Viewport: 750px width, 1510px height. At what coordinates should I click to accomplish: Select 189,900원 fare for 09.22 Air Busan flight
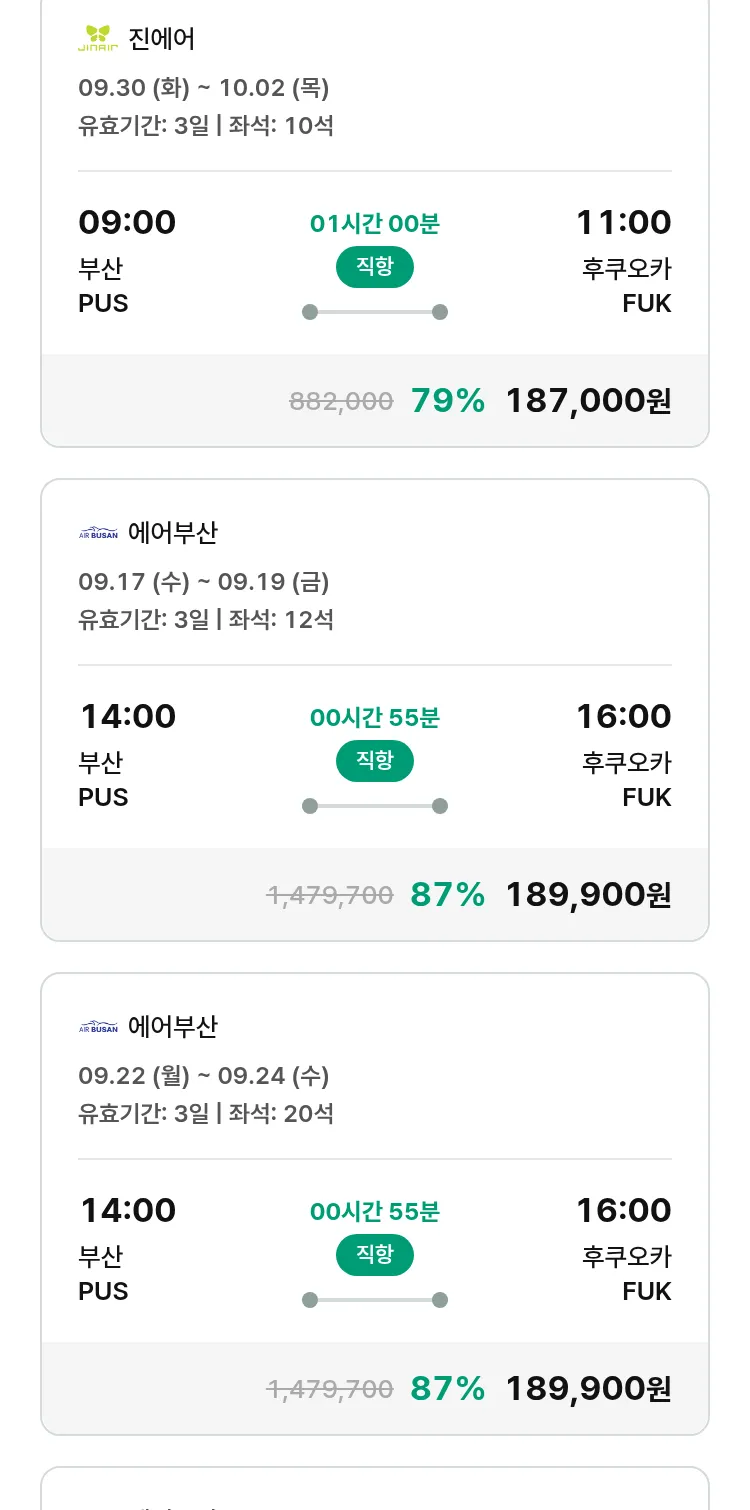coord(588,1389)
